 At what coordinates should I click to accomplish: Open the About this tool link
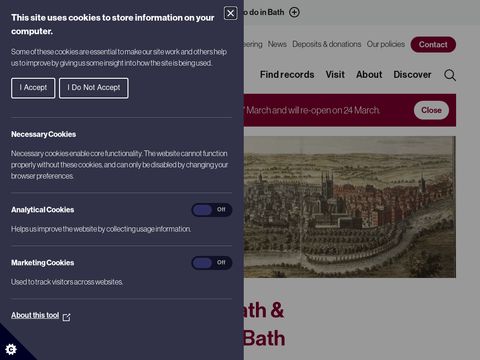coord(35,315)
